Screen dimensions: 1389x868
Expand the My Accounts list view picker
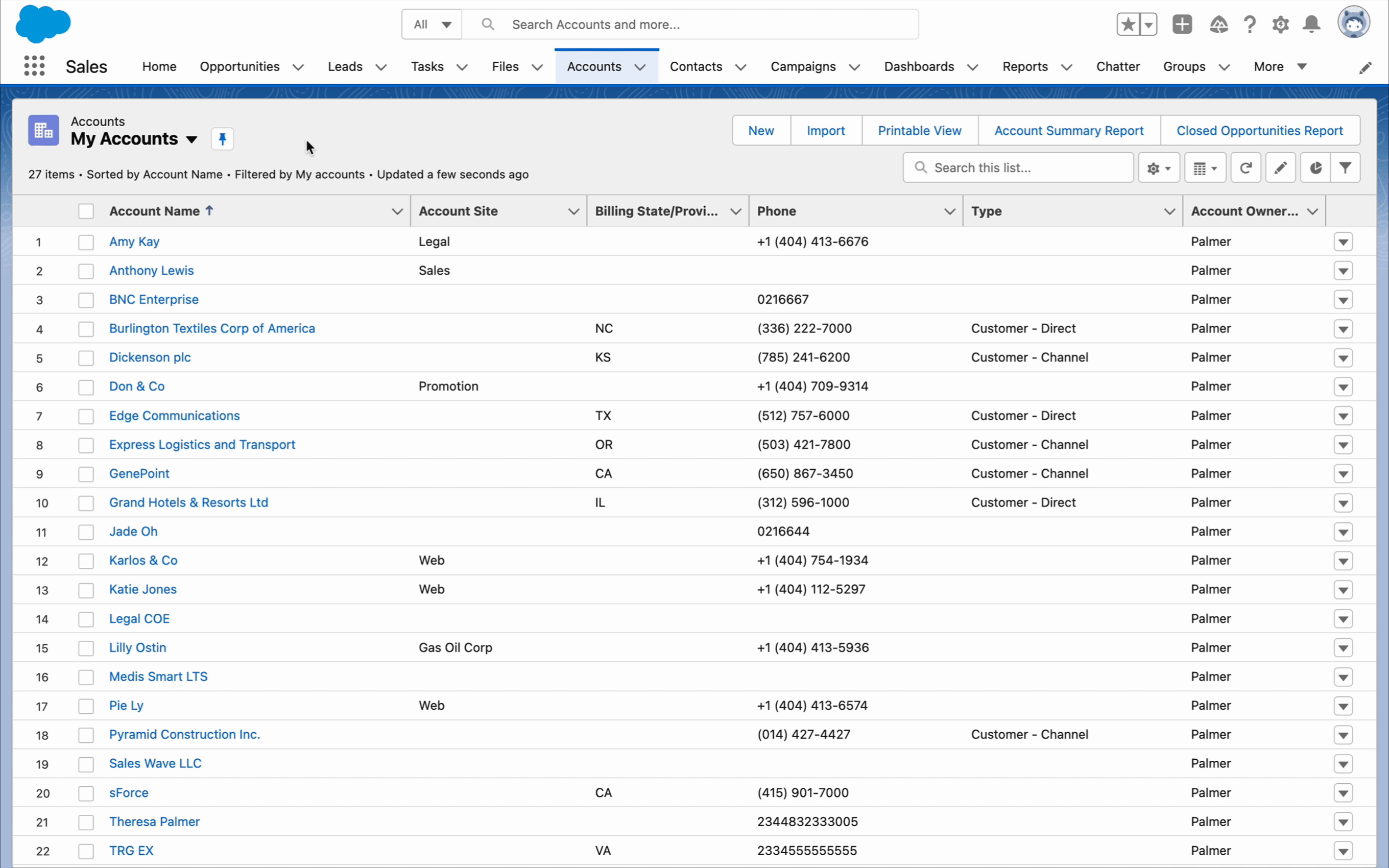191,139
